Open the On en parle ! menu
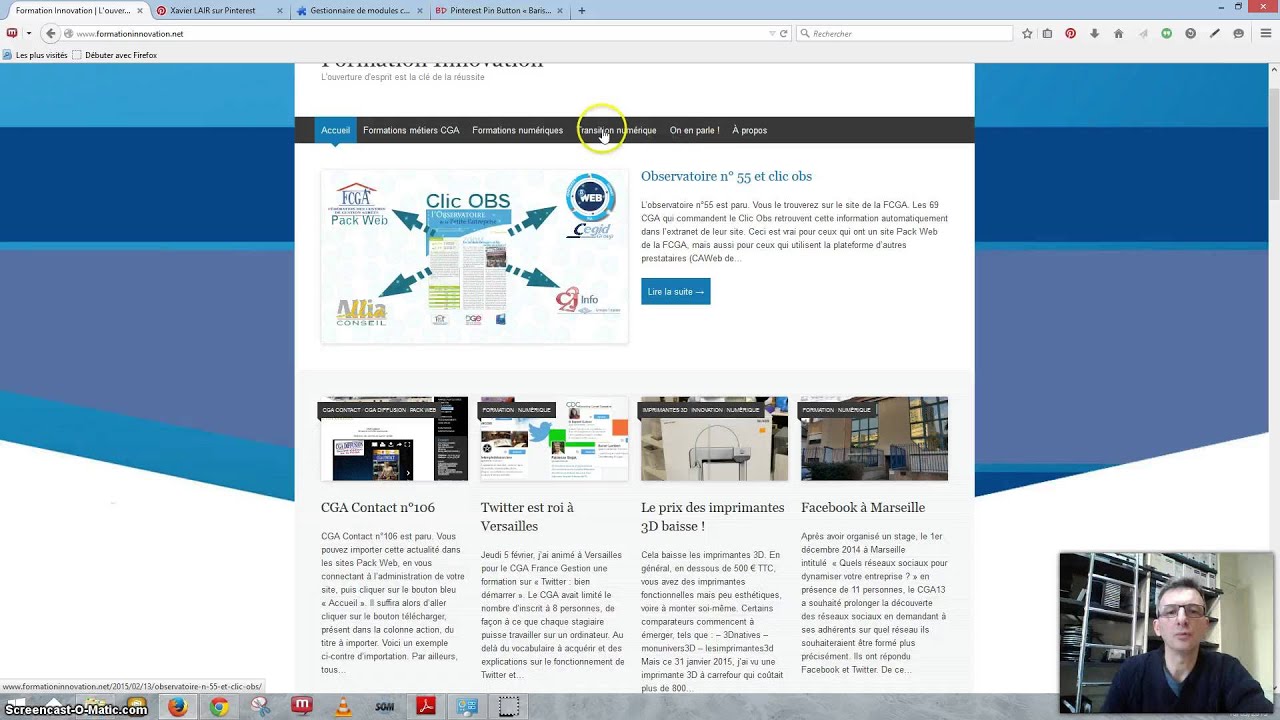The image size is (1280, 720). pyautogui.click(x=694, y=130)
